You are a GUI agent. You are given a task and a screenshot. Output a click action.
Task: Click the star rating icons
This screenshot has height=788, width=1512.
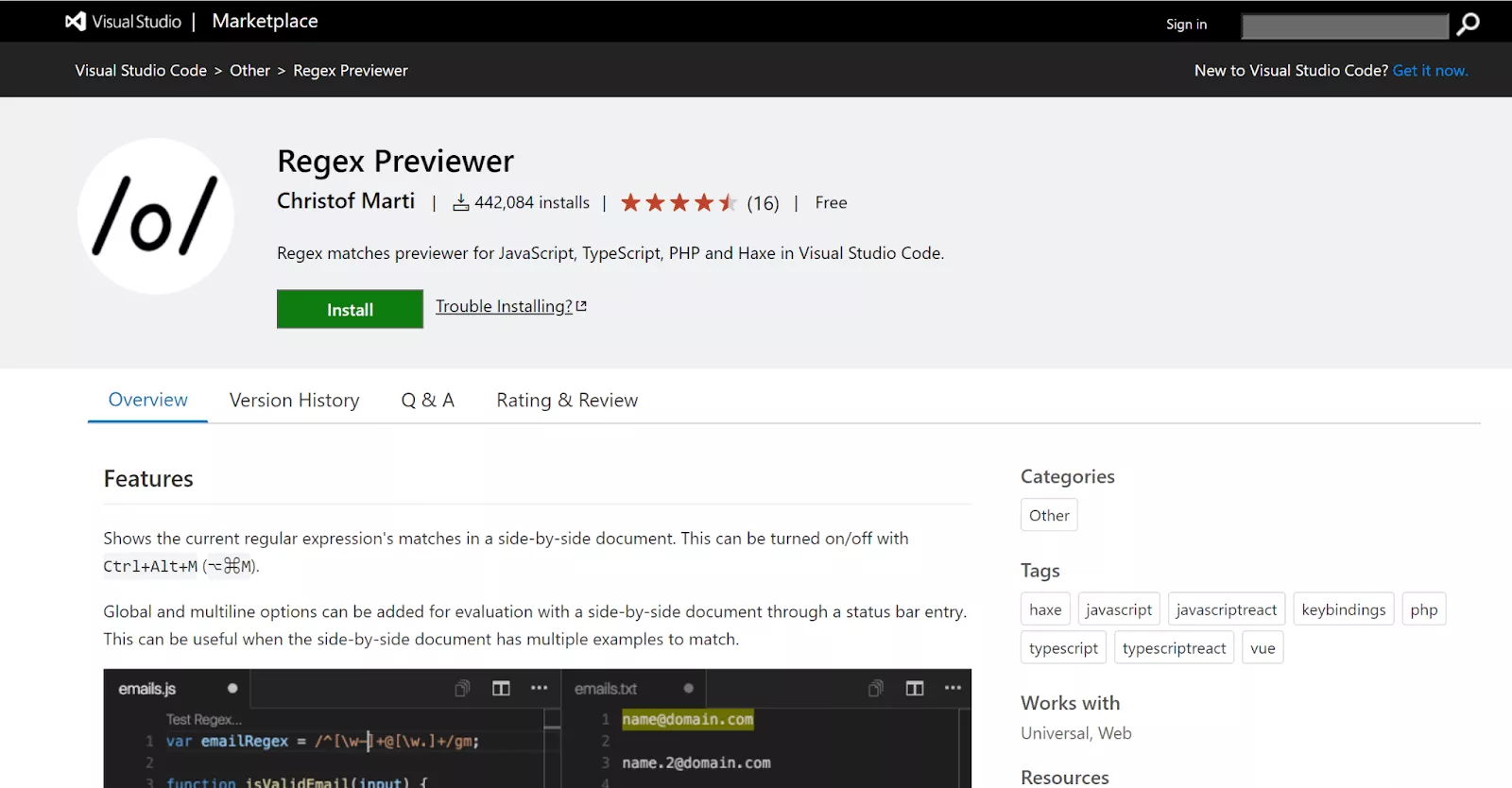679,202
